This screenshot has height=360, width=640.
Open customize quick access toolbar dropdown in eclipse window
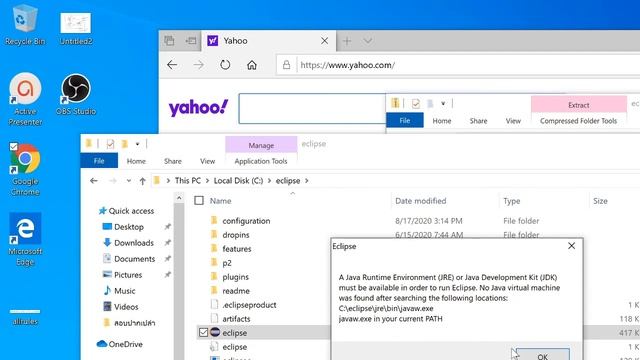point(138,144)
